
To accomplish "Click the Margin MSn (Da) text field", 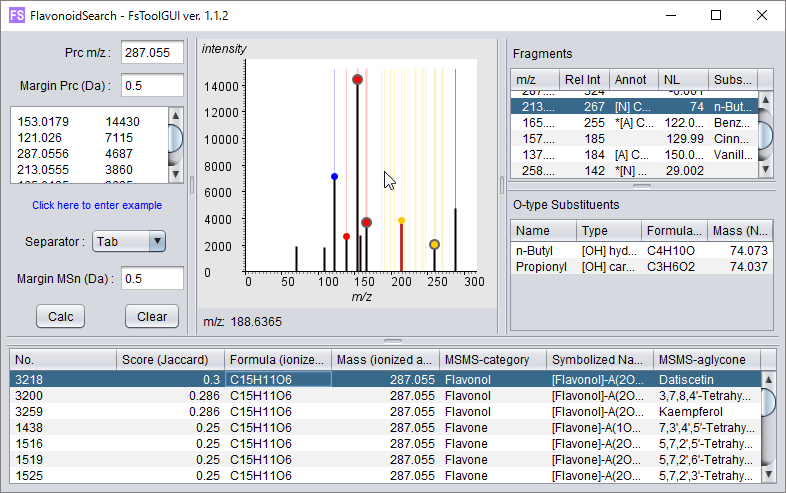I will [x=152, y=279].
